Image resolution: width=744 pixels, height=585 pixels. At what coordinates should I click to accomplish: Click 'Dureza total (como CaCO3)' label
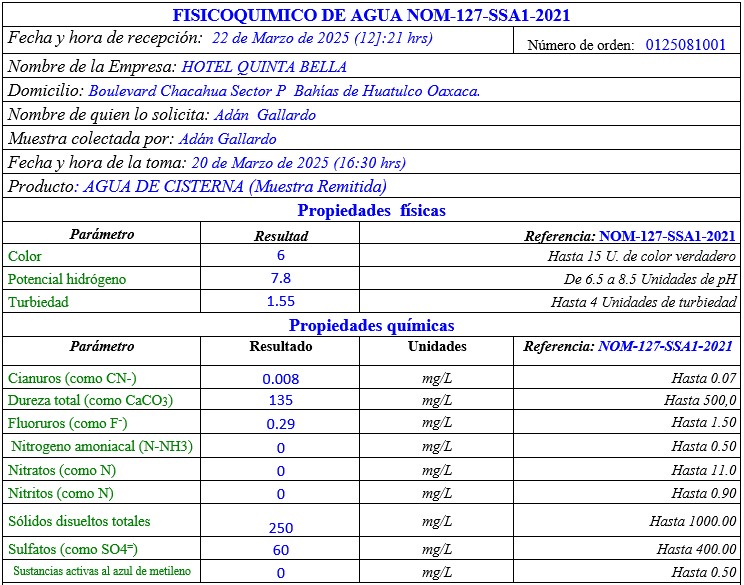90,400
